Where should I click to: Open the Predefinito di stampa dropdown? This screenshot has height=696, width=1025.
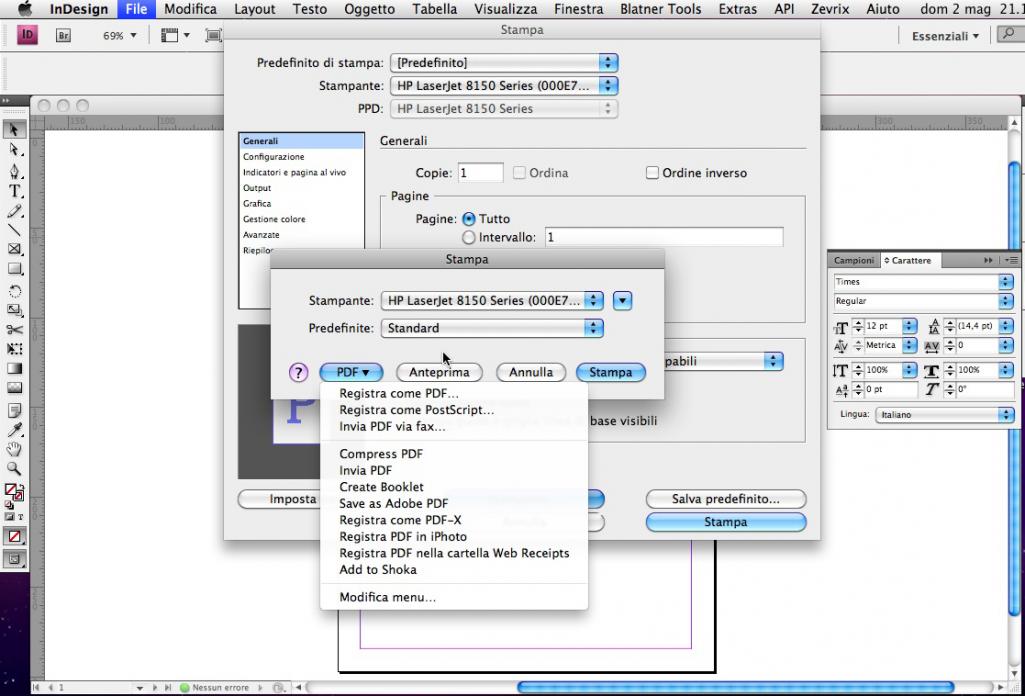pos(504,63)
